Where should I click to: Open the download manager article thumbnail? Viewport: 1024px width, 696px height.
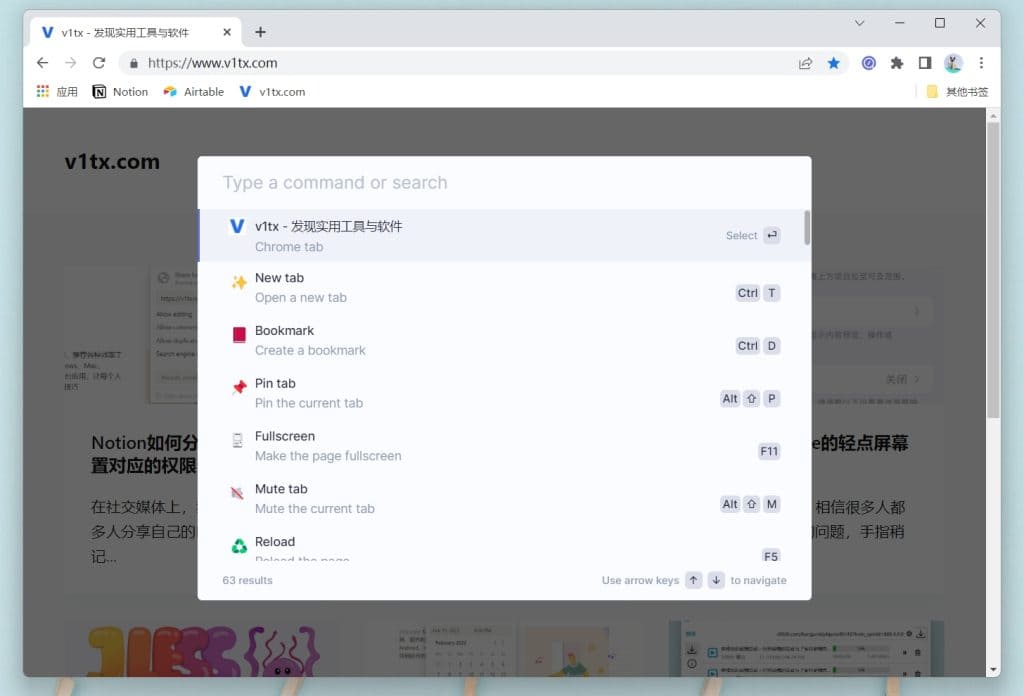[807, 650]
